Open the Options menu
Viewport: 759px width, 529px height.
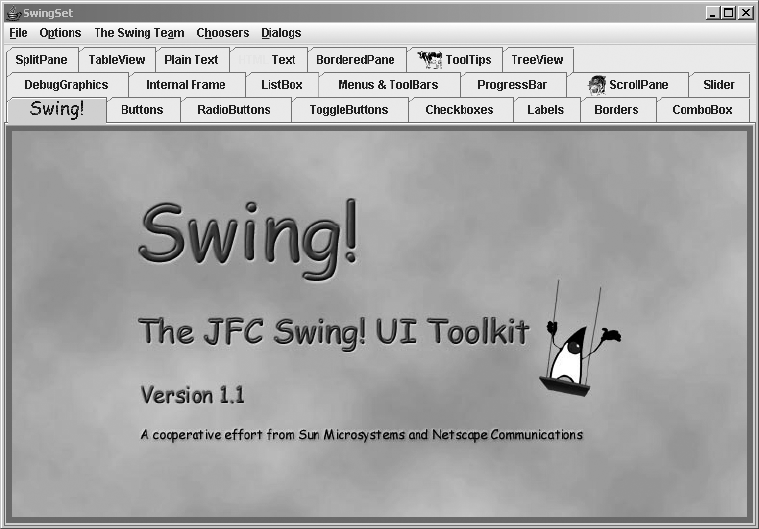tap(60, 33)
